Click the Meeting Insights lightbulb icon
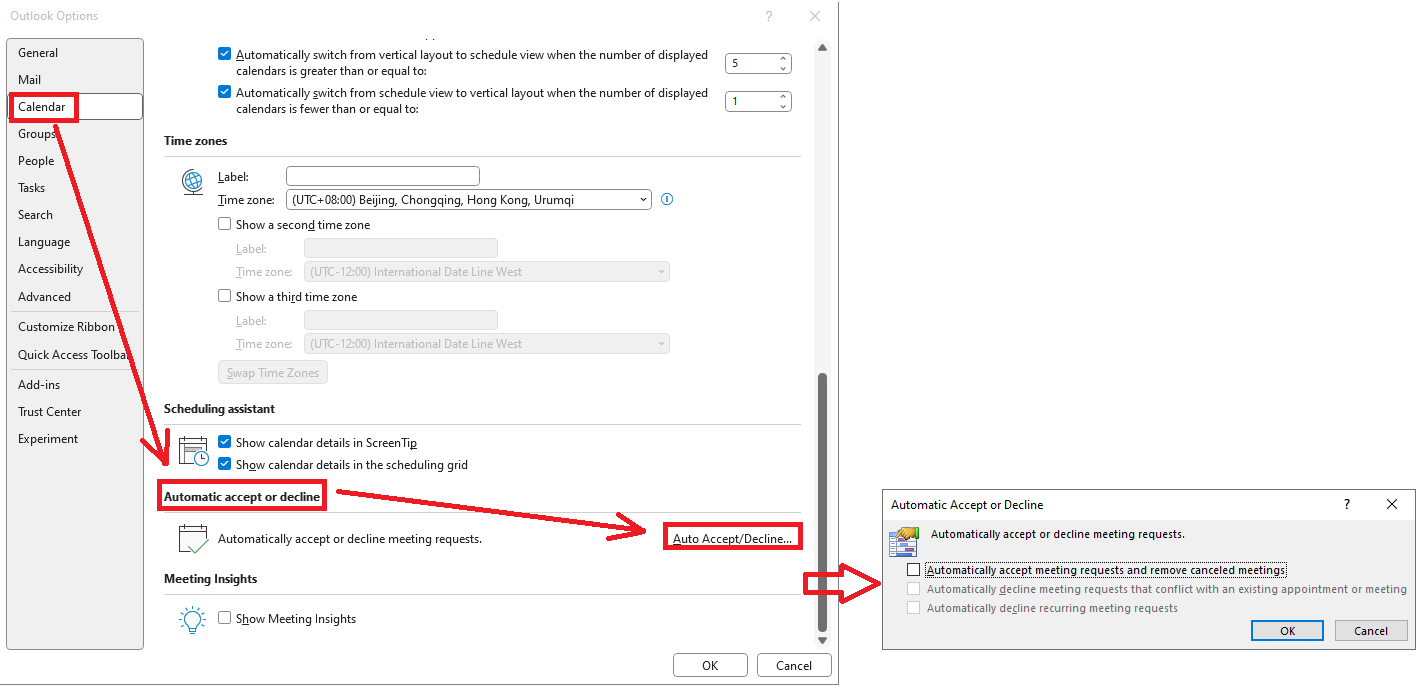1423x686 pixels. coord(192,619)
